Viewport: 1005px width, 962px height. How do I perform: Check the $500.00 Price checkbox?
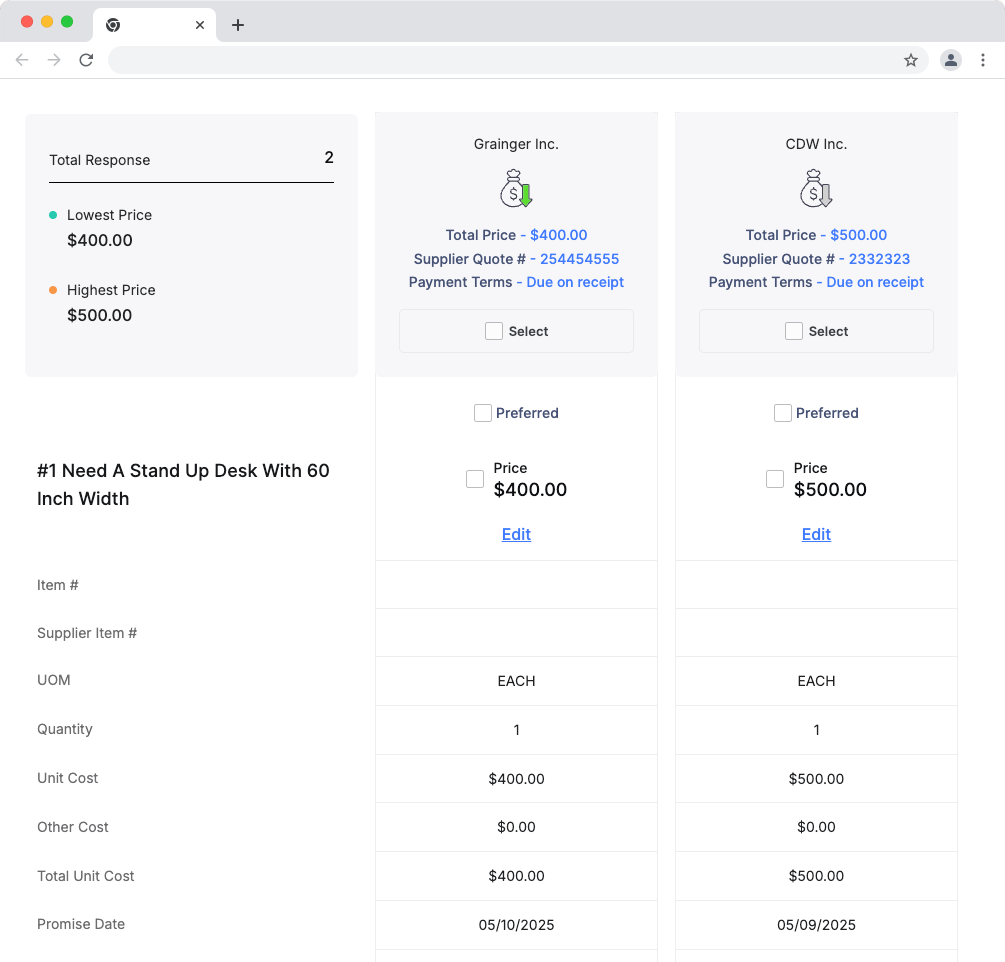775,479
